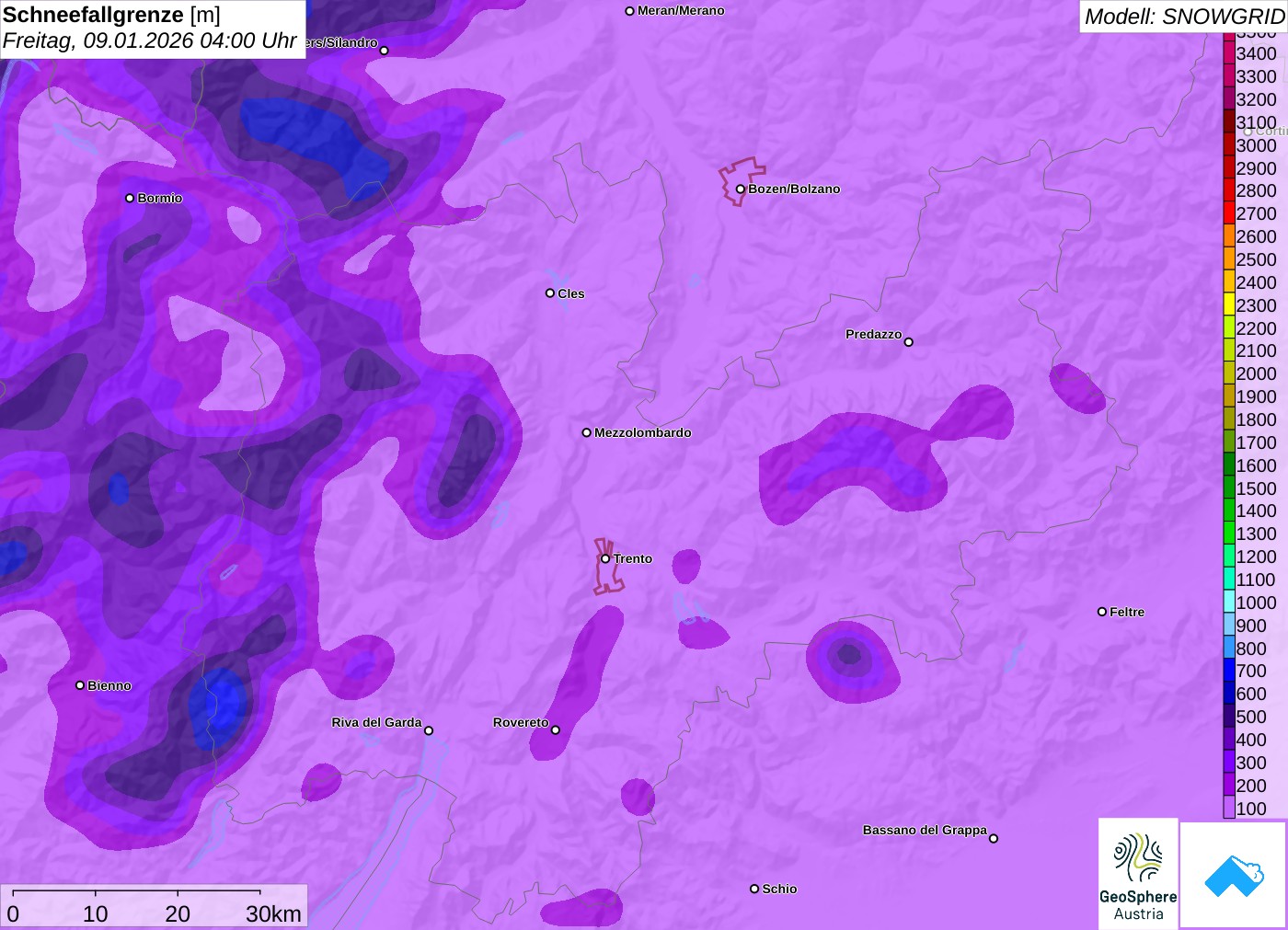This screenshot has height=930, width=1288.
Task: Click the "Bormio" name label
Action: point(160,198)
